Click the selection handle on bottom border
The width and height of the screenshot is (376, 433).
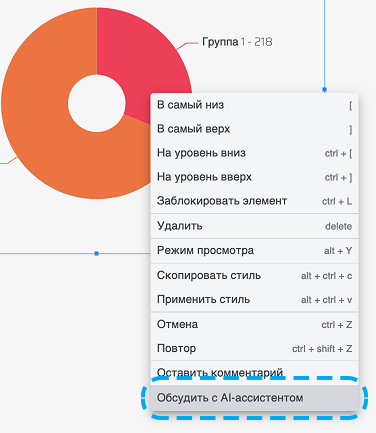pyautogui.click(x=97, y=254)
